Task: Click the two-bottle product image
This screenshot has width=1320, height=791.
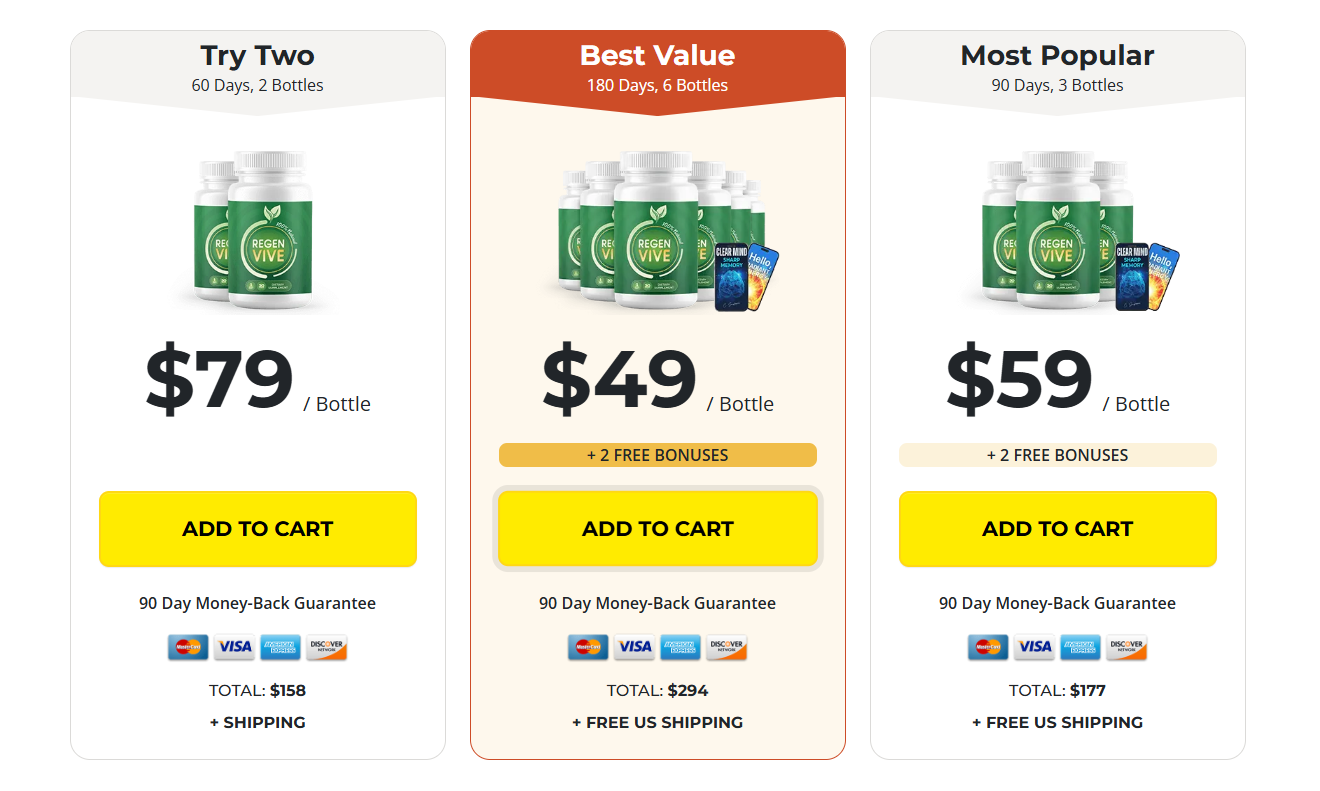Action: point(255,230)
